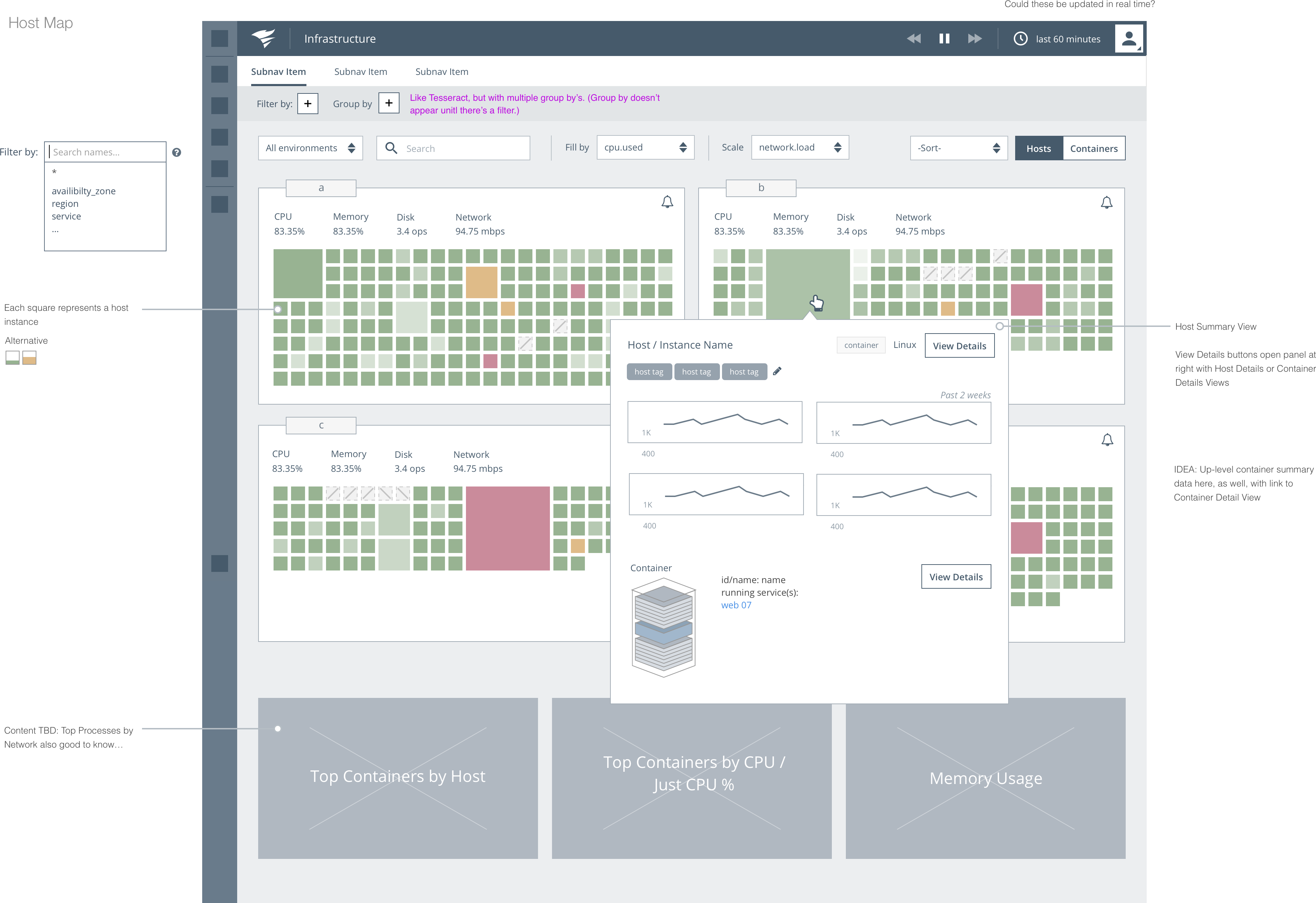Screen dimensions: 1316x903
Task: Switch view to Containers
Action: tap(1094, 148)
